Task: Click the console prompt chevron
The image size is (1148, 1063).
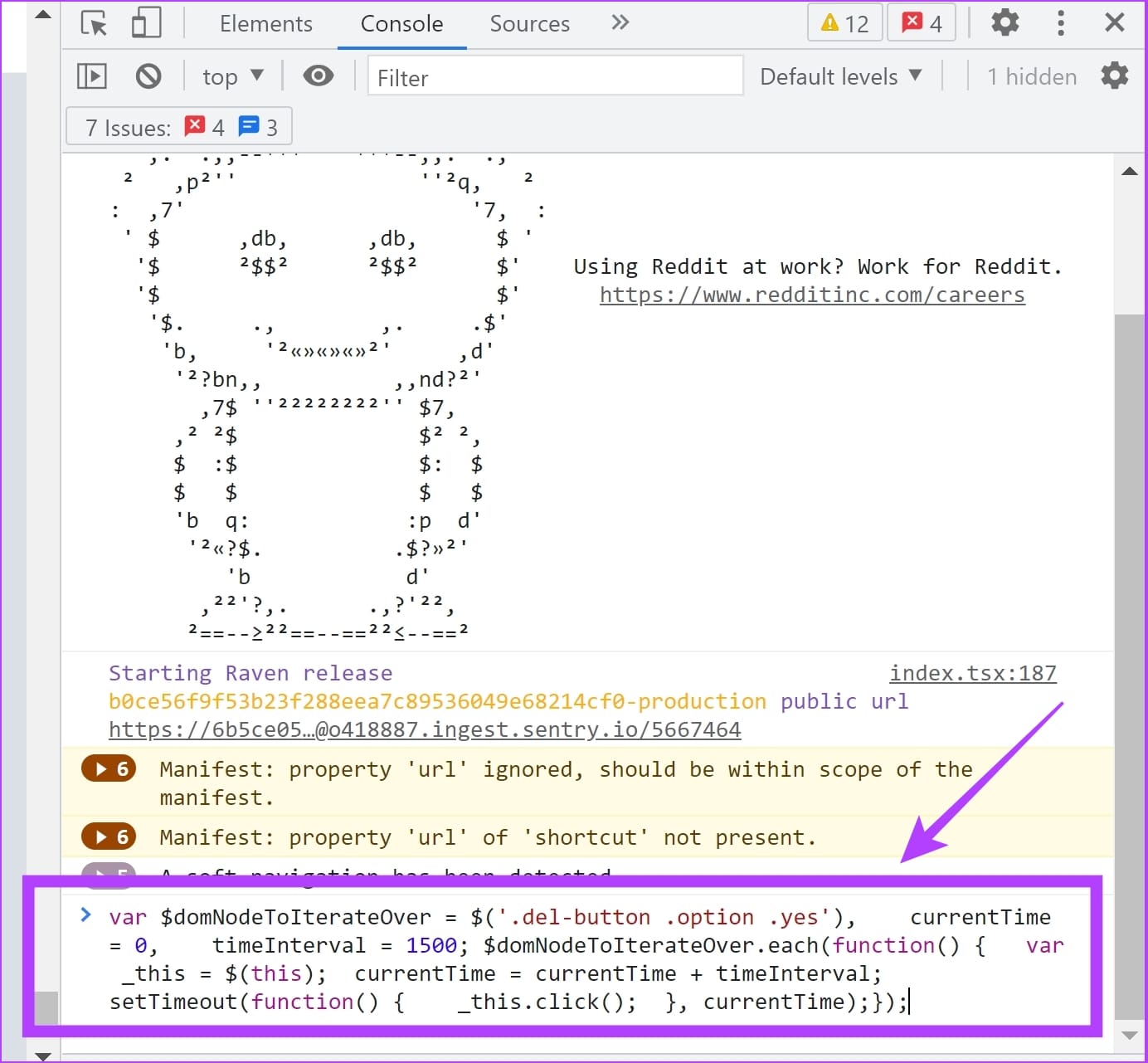Action: tap(85, 914)
